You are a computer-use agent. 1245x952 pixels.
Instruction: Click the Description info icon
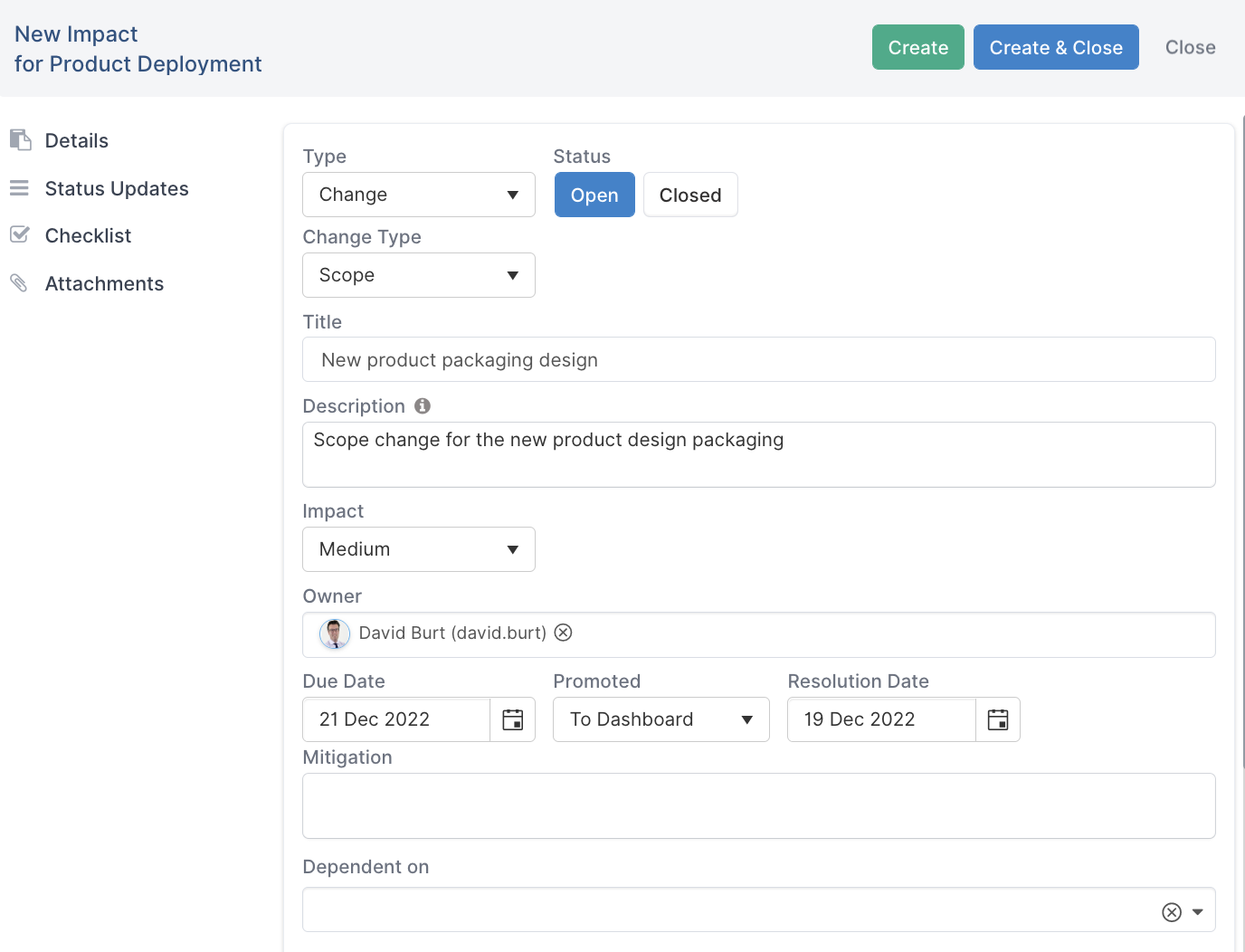coord(423,406)
